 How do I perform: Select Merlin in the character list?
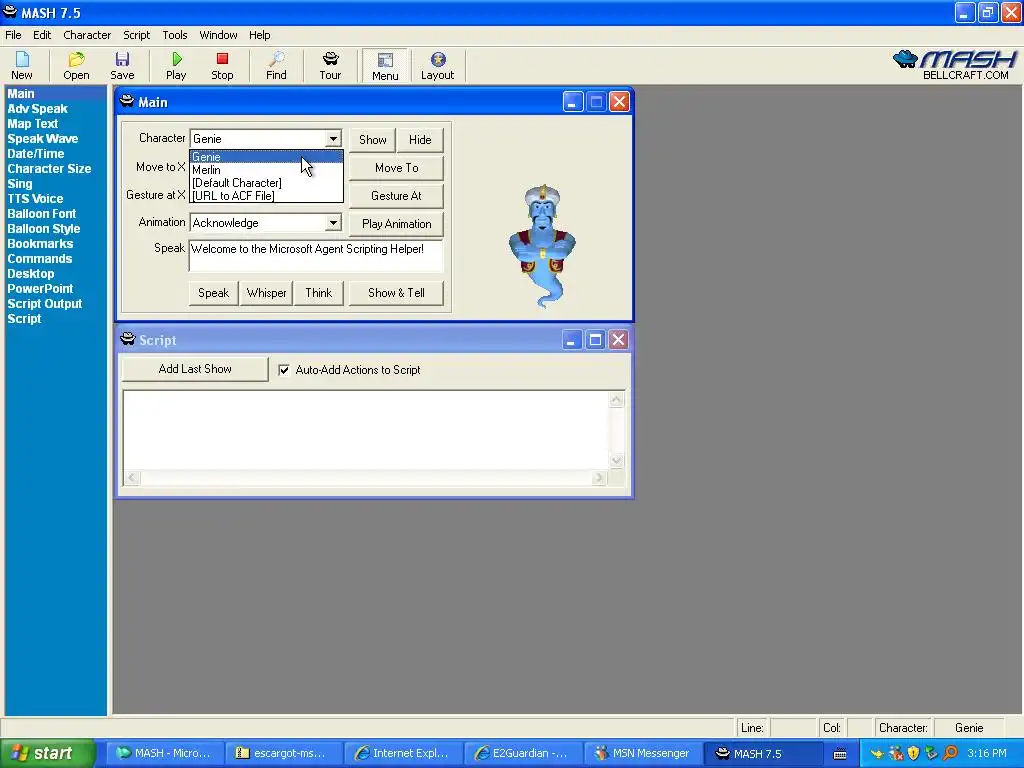pos(266,170)
